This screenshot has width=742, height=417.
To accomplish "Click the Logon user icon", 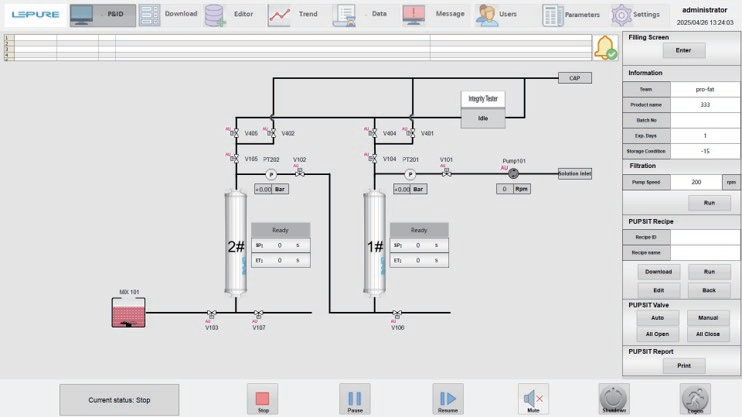I will [x=696, y=397].
